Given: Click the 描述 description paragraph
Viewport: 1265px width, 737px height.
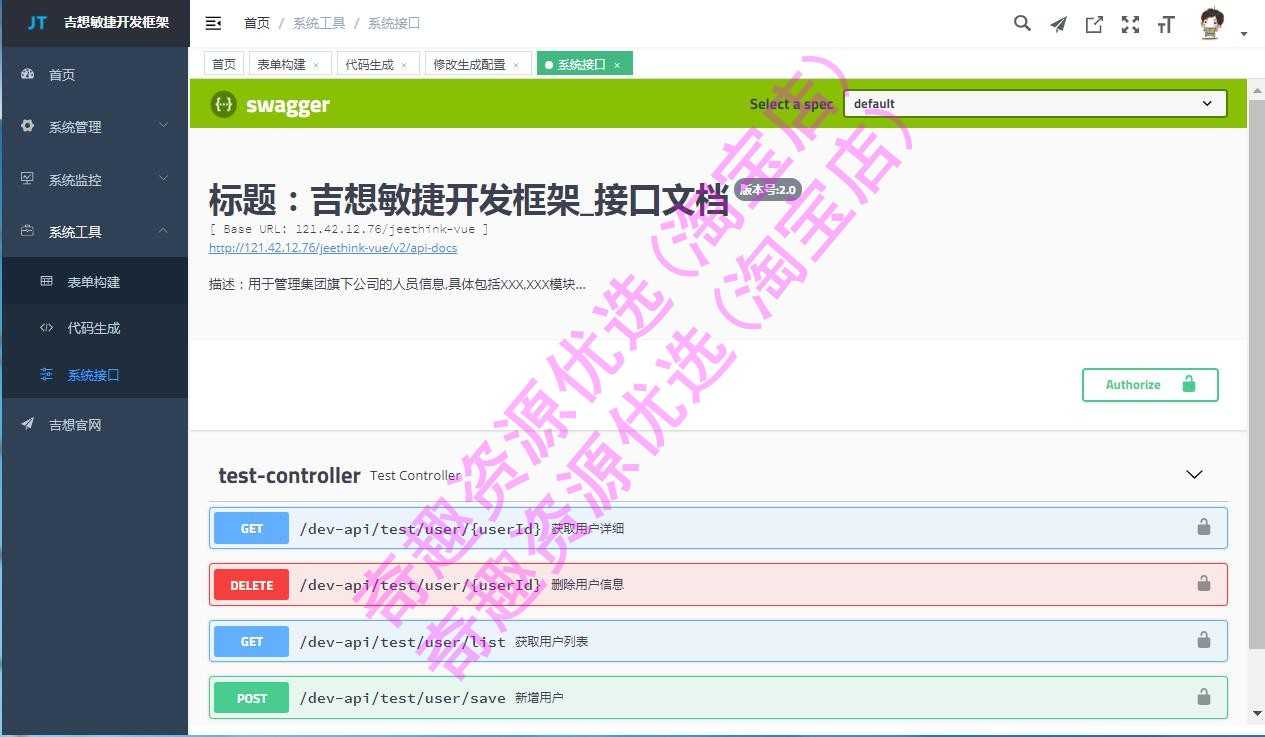Looking at the screenshot, I should click(x=397, y=284).
